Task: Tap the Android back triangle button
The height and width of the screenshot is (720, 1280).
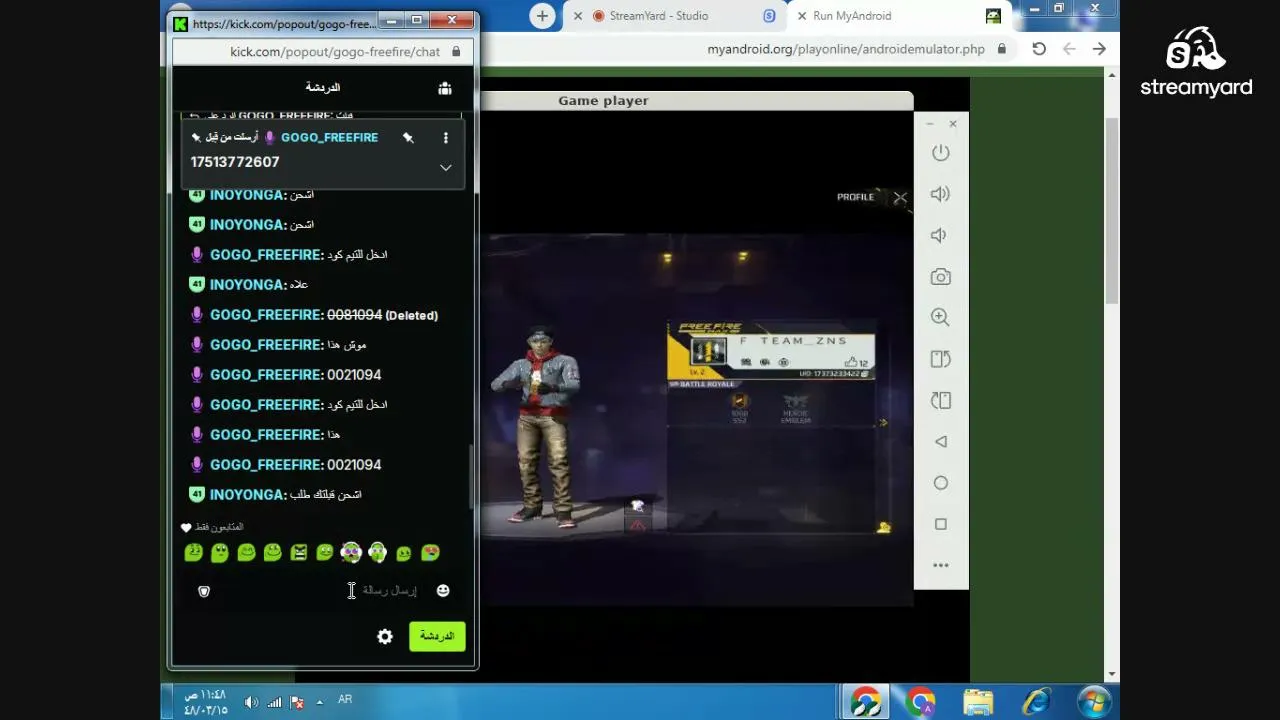Action: [x=940, y=442]
